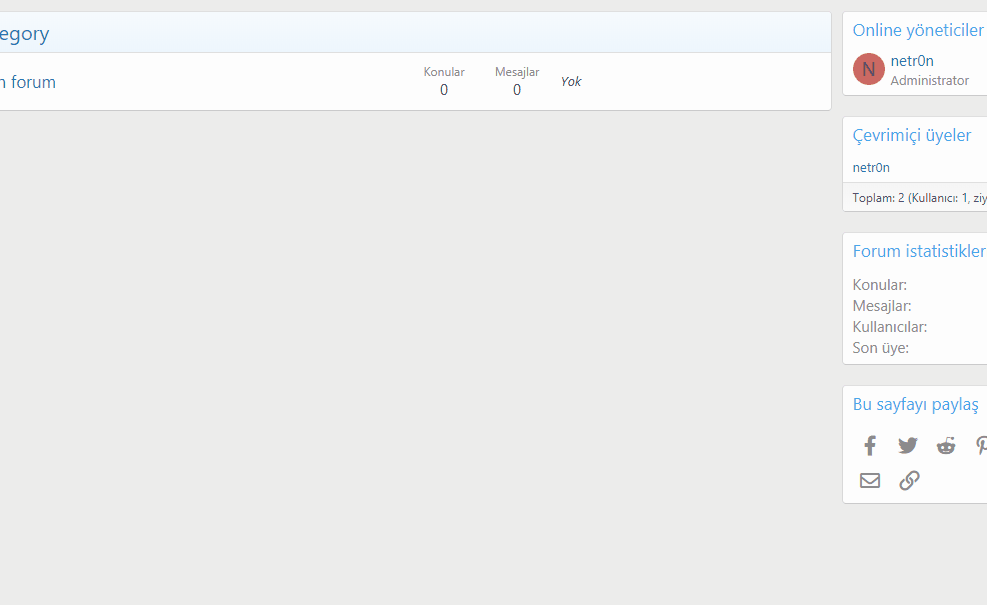The height and width of the screenshot is (605, 987).
Task: Click netr0n in the Çevrimiçi üyeler list
Action: coord(871,167)
